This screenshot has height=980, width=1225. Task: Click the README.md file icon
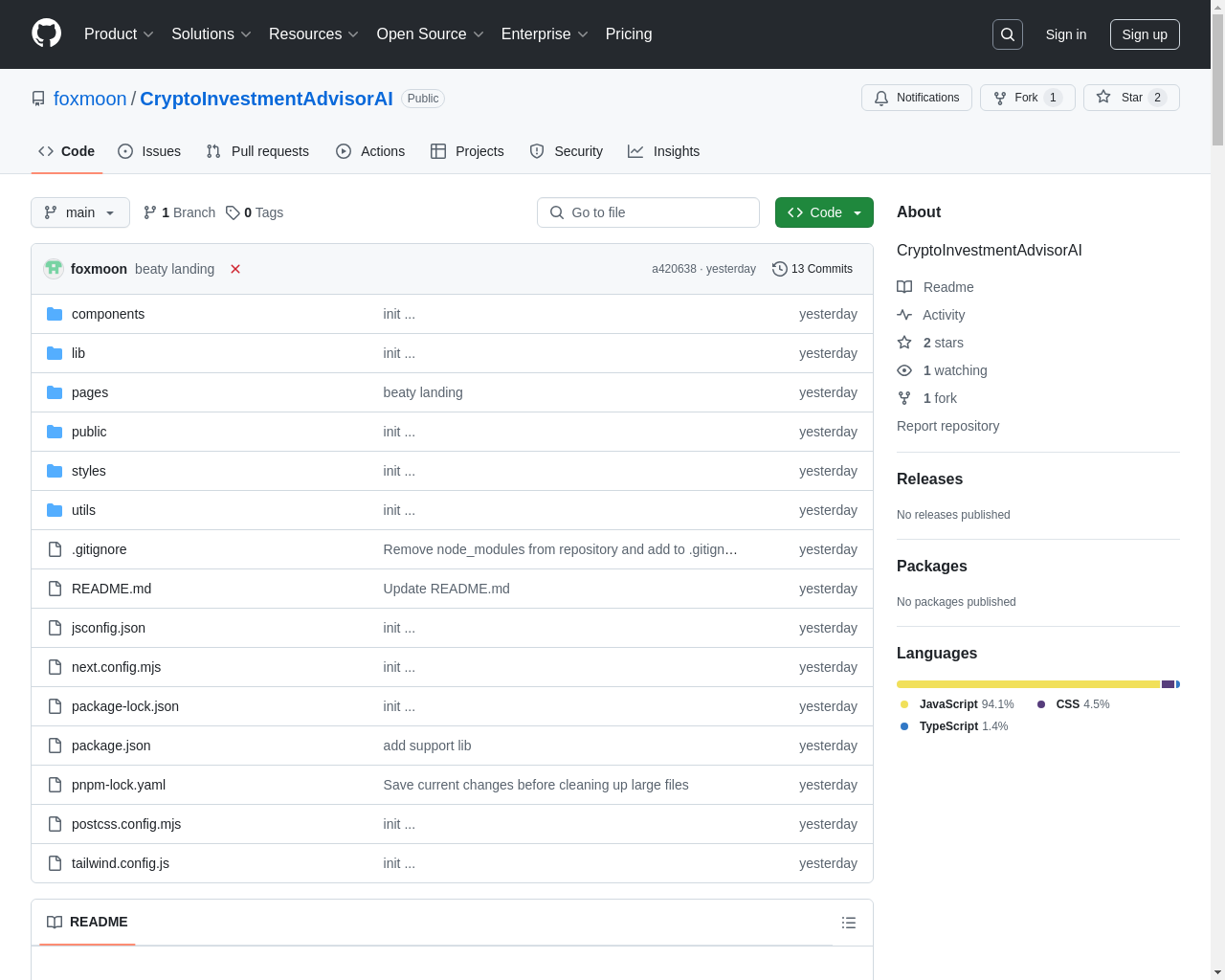point(55,589)
